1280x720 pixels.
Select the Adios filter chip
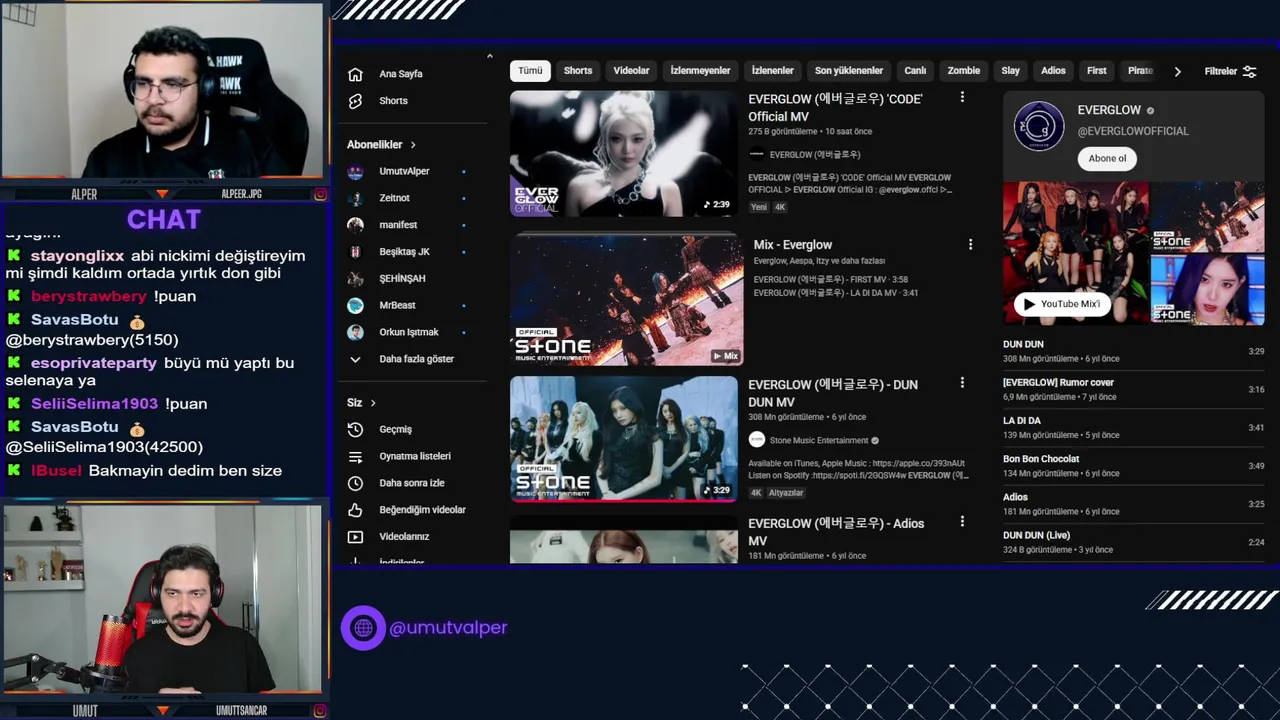(1053, 71)
